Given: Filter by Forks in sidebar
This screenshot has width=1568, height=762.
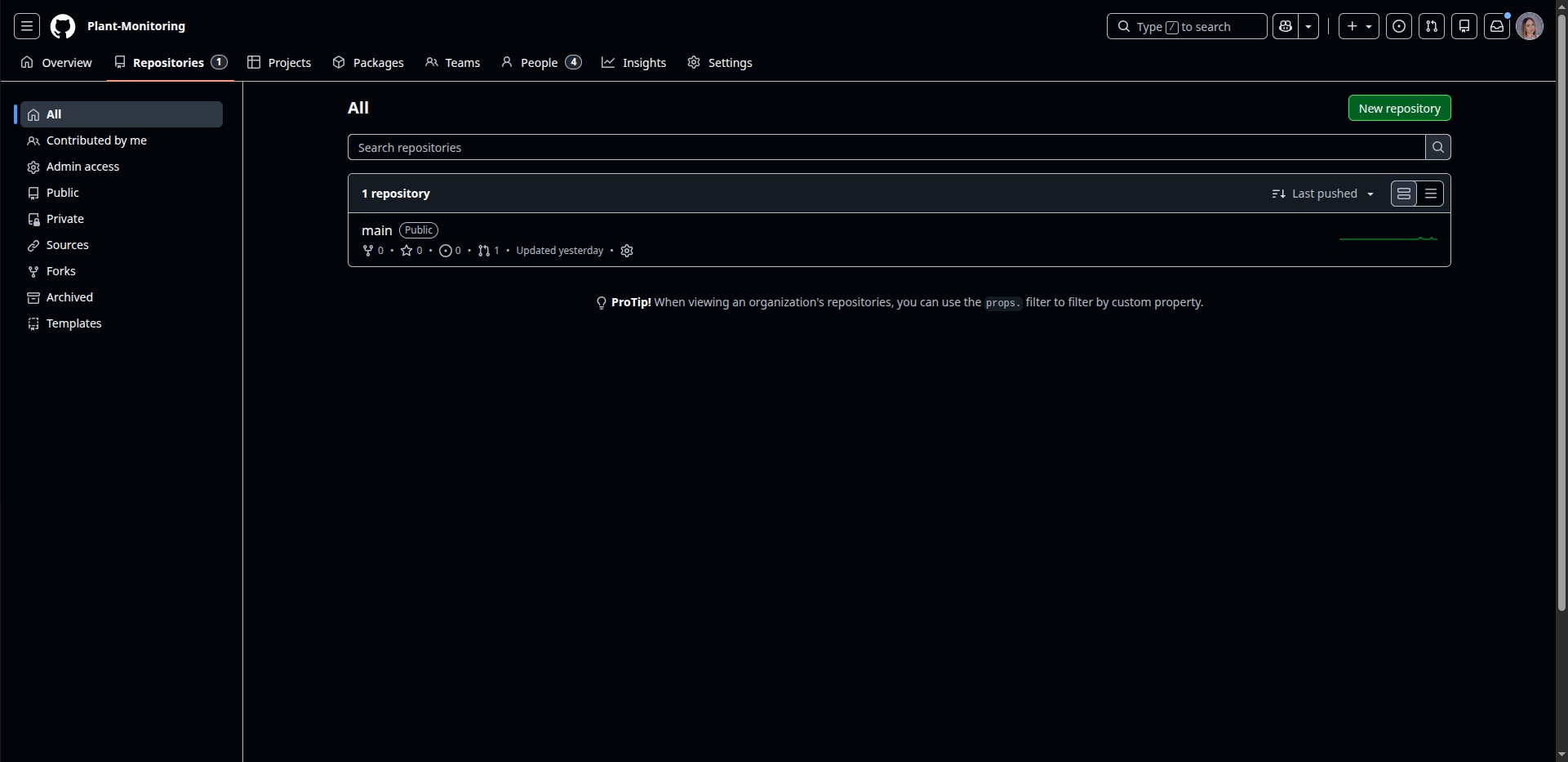Looking at the screenshot, I should pyautogui.click(x=122, y=271).
